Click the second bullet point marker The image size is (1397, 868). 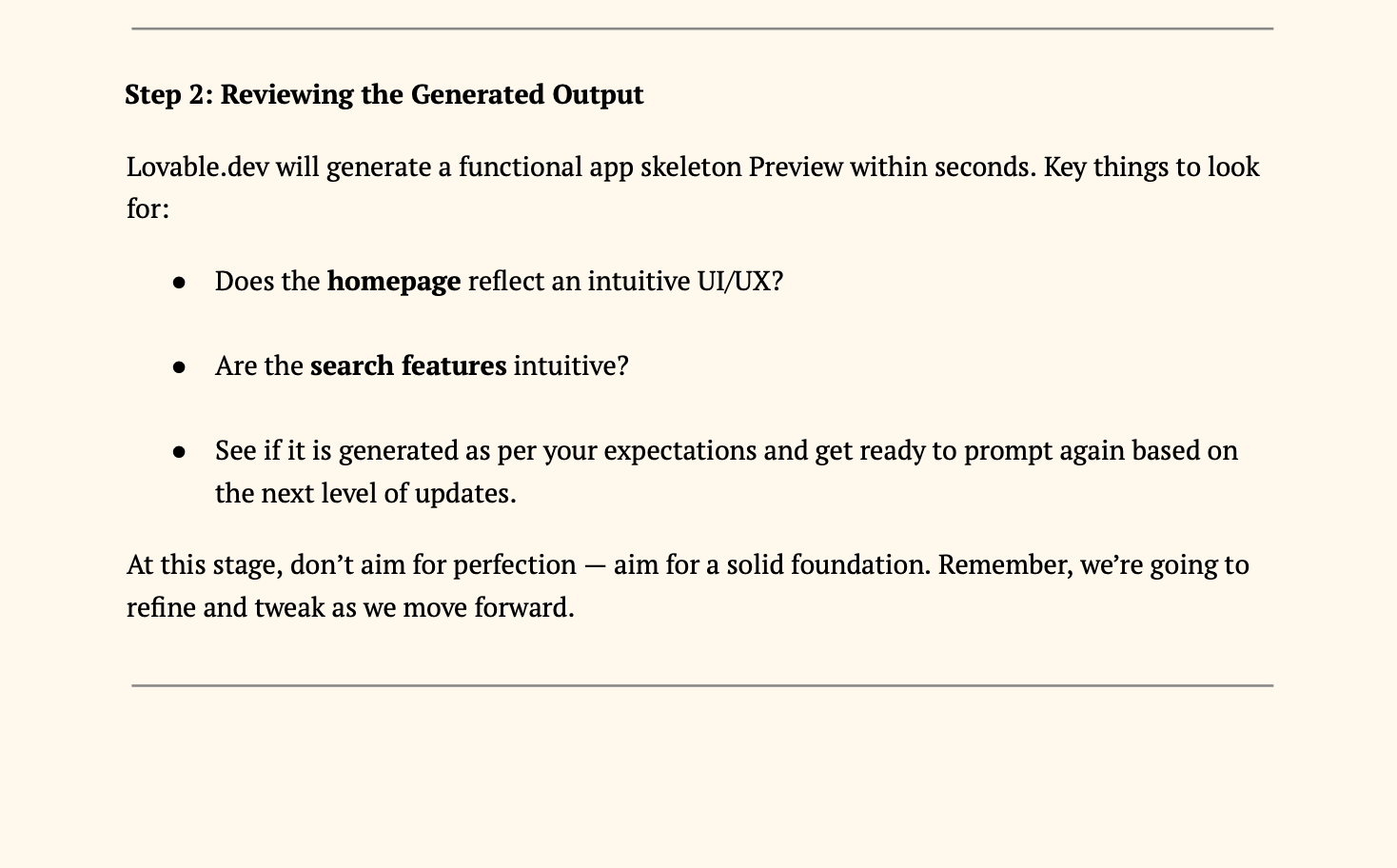(x=179, y=367)
